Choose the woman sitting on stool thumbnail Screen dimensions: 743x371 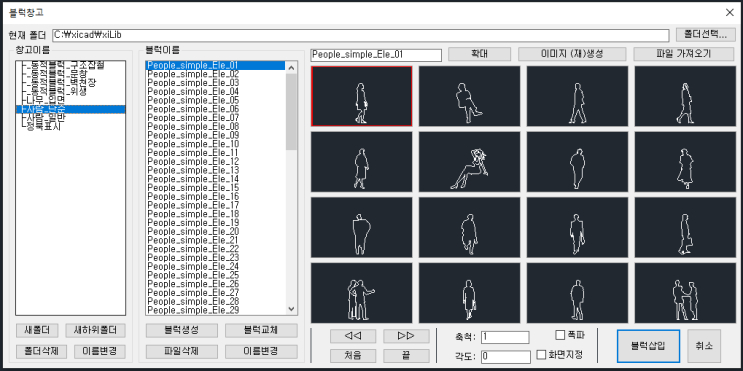[x=470, y=162]
